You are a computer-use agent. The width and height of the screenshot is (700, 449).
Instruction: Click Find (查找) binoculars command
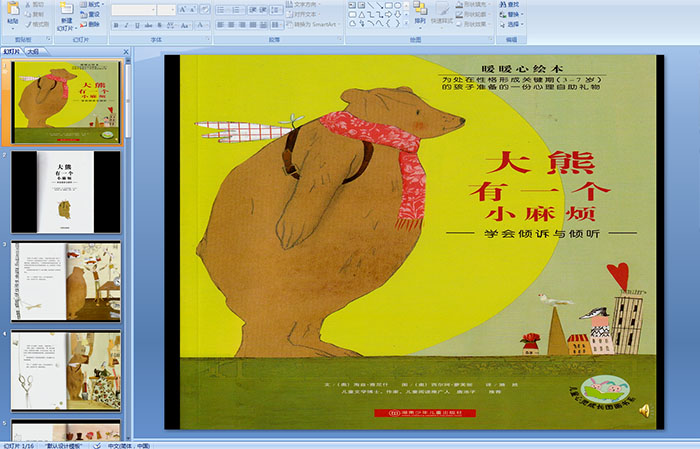click(x=509, y=4)
